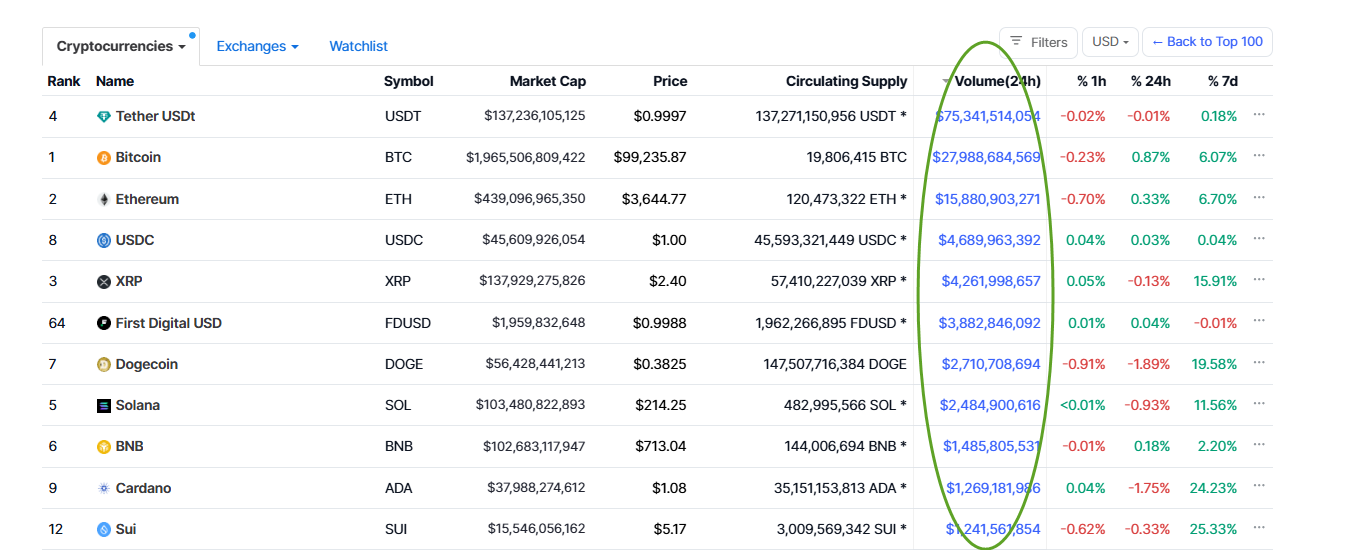Image resolution: width=1349 pixels, height=550 pixels.
Task: Open more options for Cardano row
Action: point(1259,487)
